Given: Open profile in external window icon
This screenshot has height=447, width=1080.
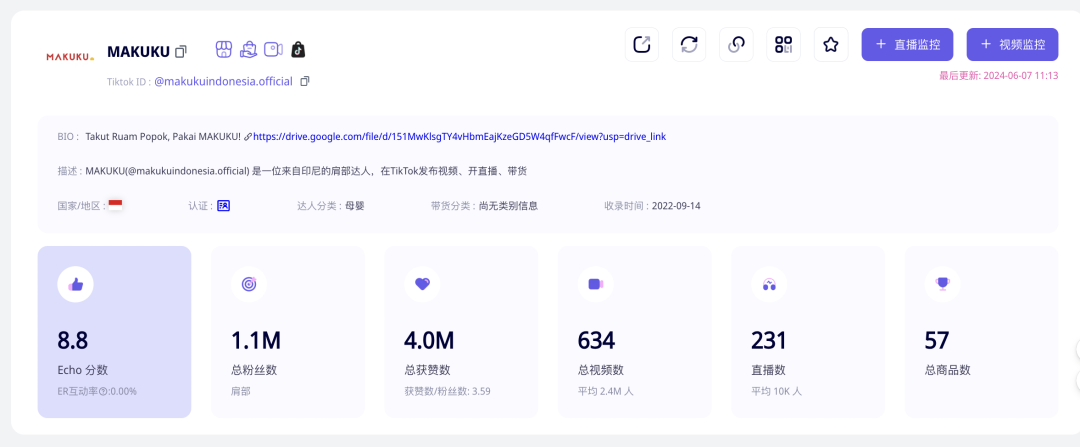Looking at the screenshot, I should (x=642, y=44).
